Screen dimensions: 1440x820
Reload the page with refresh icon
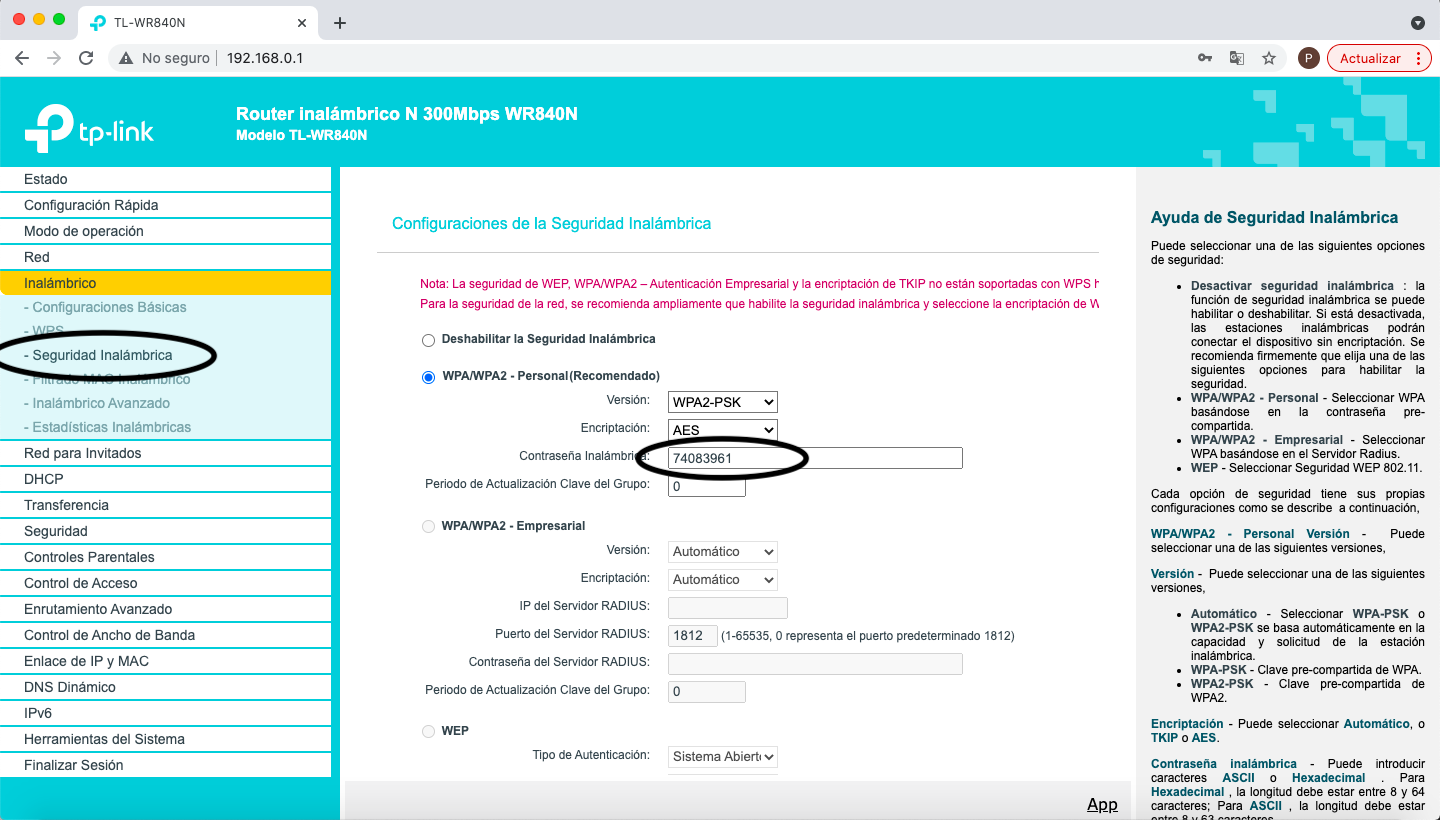86,58
